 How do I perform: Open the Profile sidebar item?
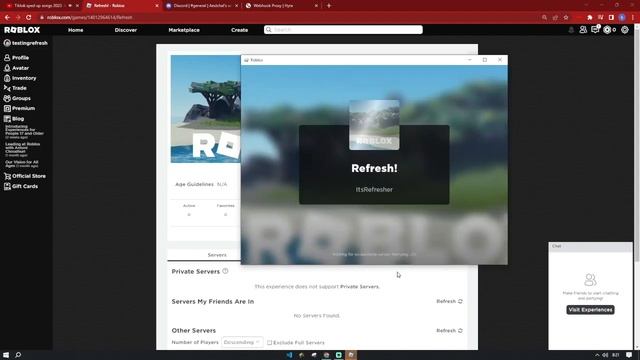(x=16, y=58)
